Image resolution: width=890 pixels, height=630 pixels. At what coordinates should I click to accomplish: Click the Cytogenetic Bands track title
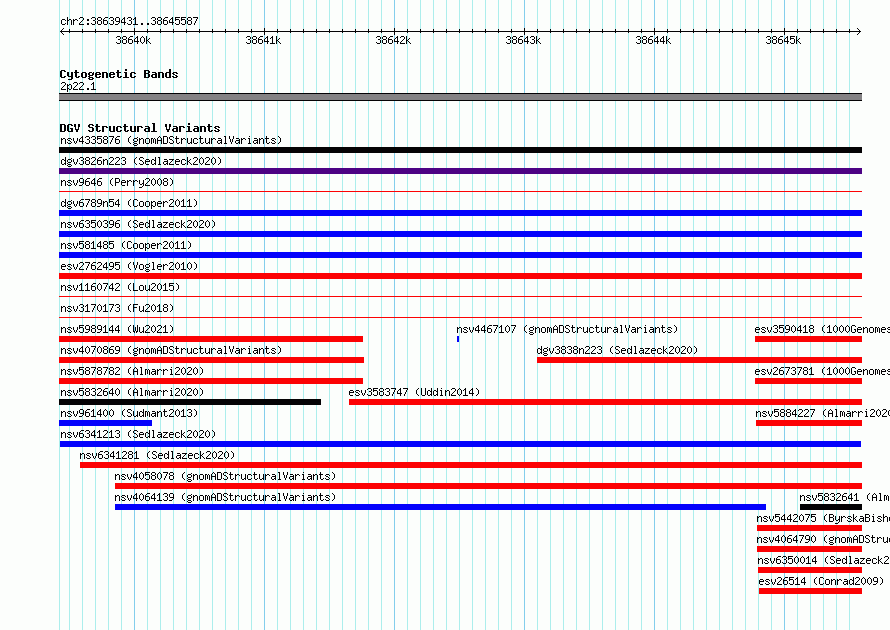point(119,74)
